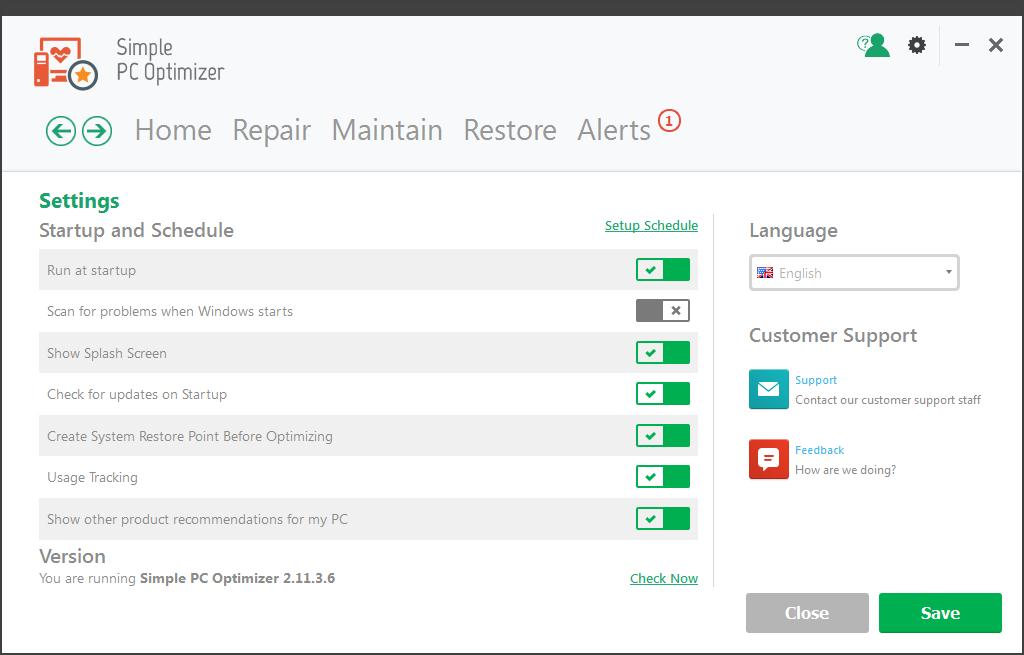
Task: Click the red alerts notification badge
Action: pyautogui.click(x=668, y=118)
